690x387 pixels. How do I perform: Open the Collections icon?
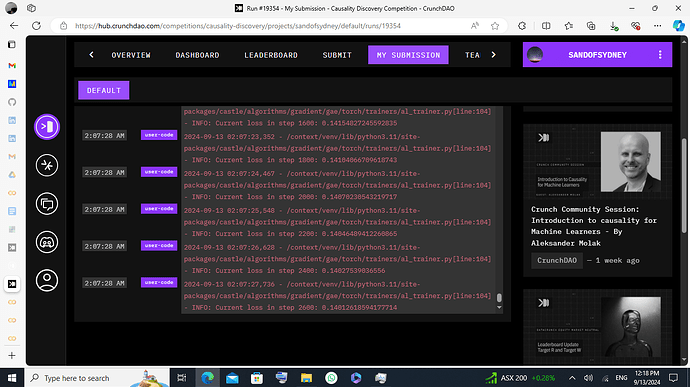(591, 26)
